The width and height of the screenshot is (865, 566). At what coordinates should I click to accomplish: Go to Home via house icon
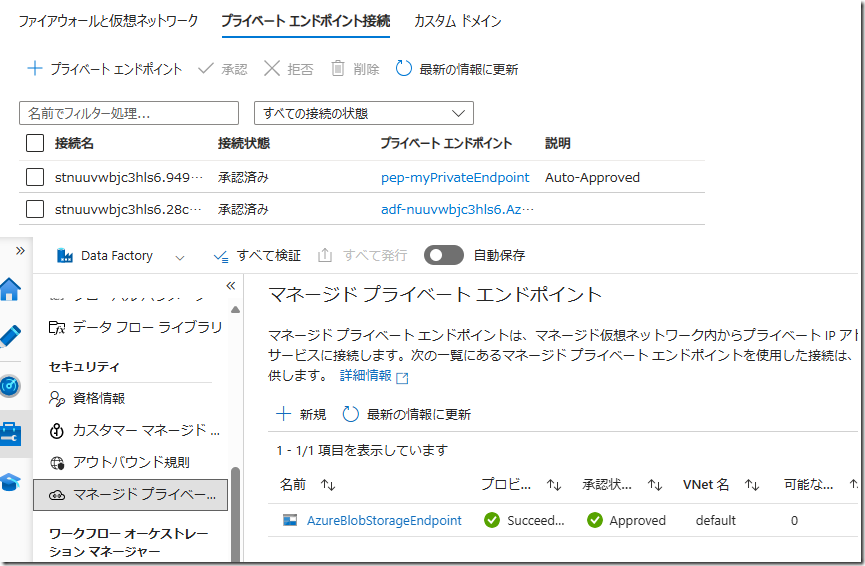10,290
